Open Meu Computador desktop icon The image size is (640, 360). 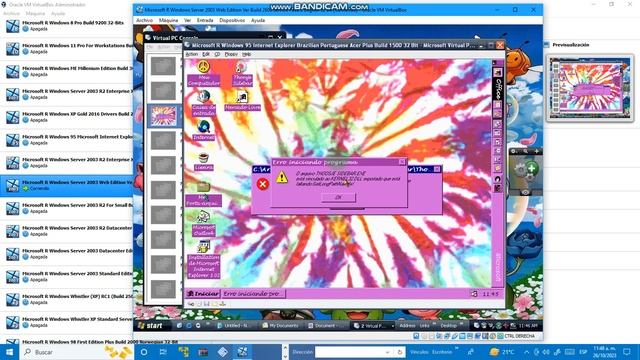[204, 73]
